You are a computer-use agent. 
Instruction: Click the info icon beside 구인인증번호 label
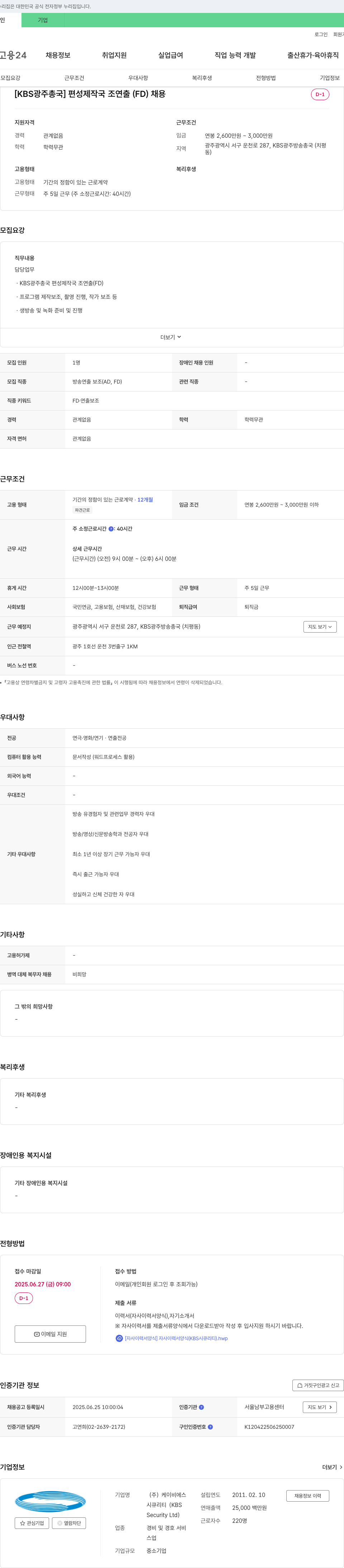[x=210, y=1427]
